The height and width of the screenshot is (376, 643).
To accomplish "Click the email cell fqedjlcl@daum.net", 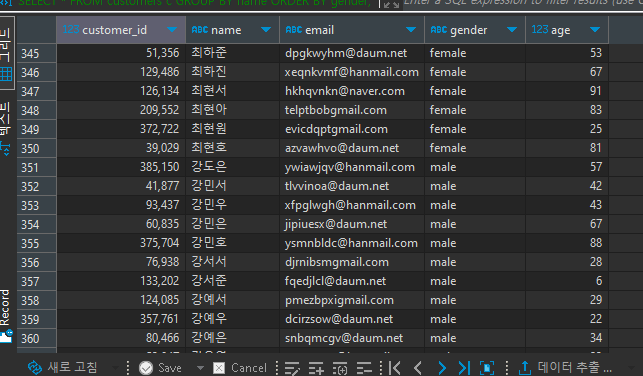I will click(x=352, y=281).
